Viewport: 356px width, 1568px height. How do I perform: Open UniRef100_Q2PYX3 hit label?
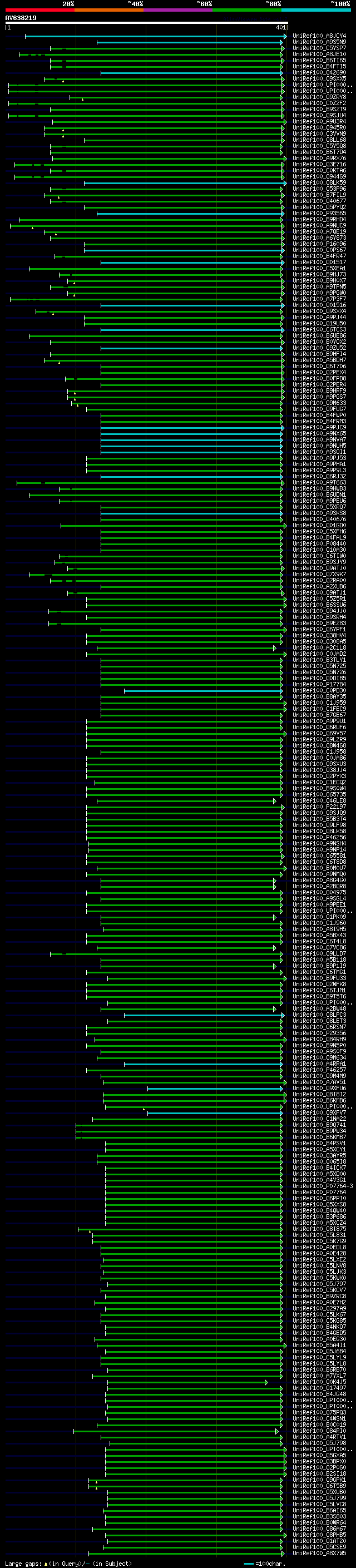coord(319,776)
